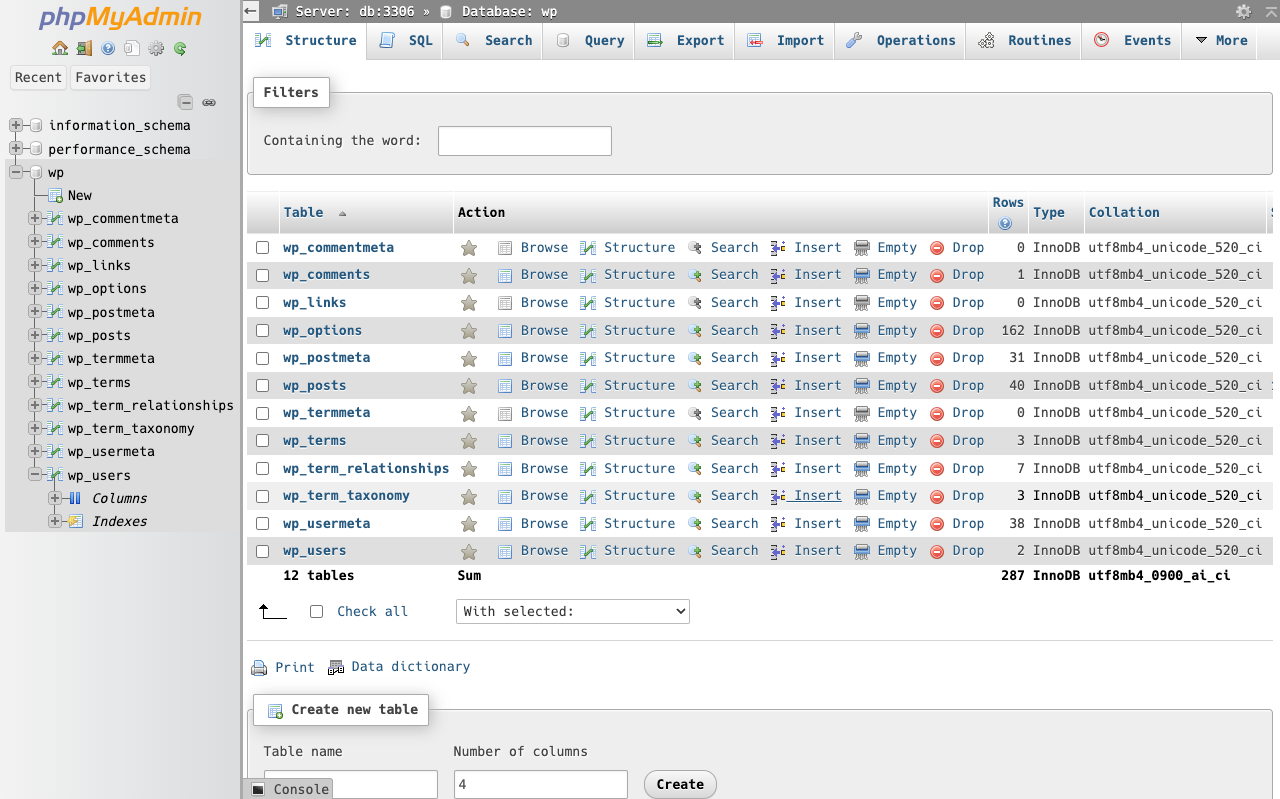Screen dimensions: 1280x799
Task: Collapse the wp_users tree node
Action: (35, 475)
